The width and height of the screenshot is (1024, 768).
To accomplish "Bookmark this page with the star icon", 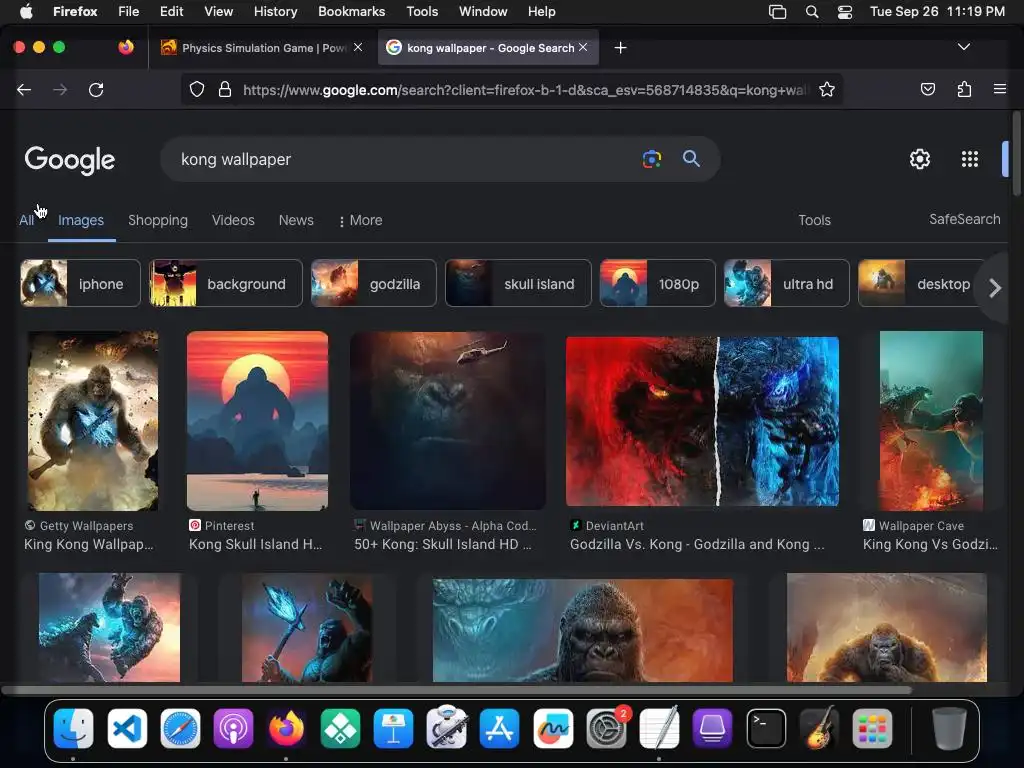I will (827, 89).
